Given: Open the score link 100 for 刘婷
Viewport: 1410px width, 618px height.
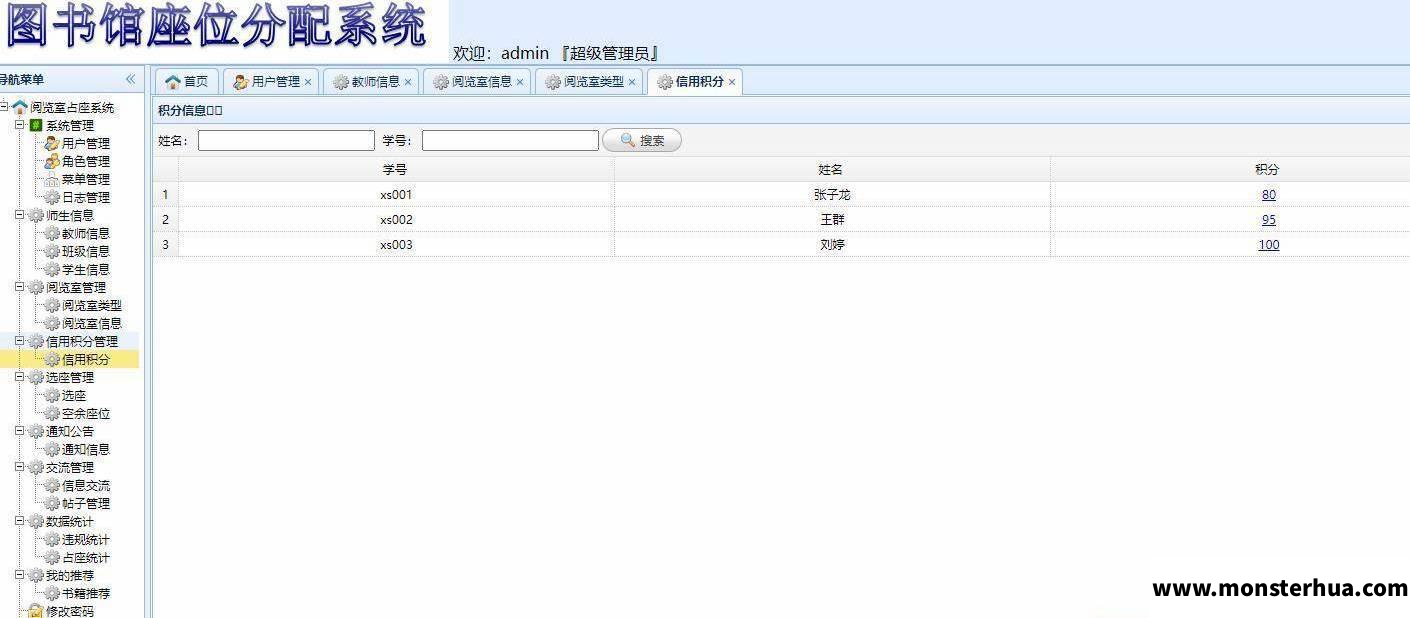Looking at the screenshot, I should click(1268, 245).
